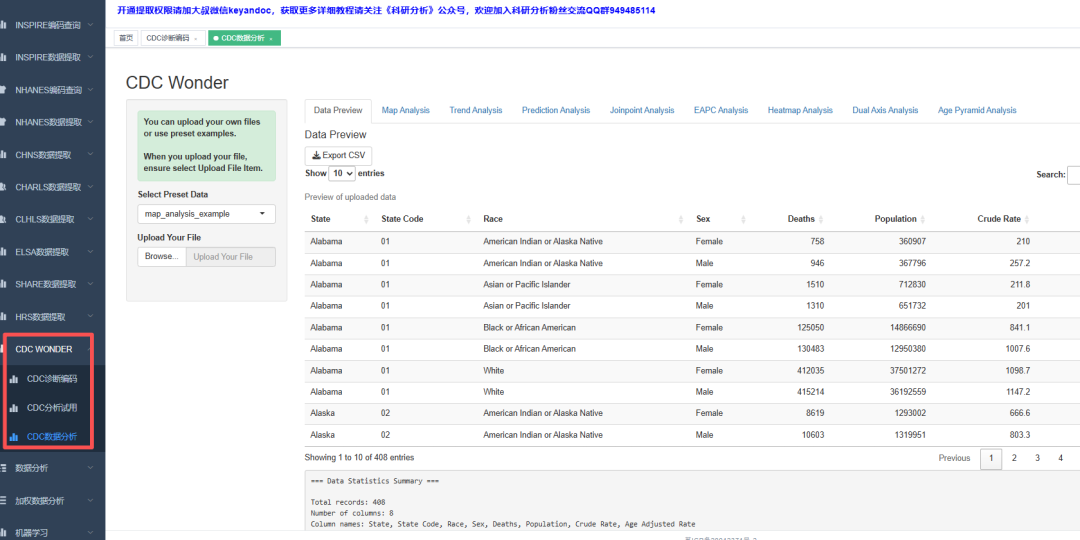Open CDC分析试用 in the sidebar
1080x540 pixels.
[52, 408]
